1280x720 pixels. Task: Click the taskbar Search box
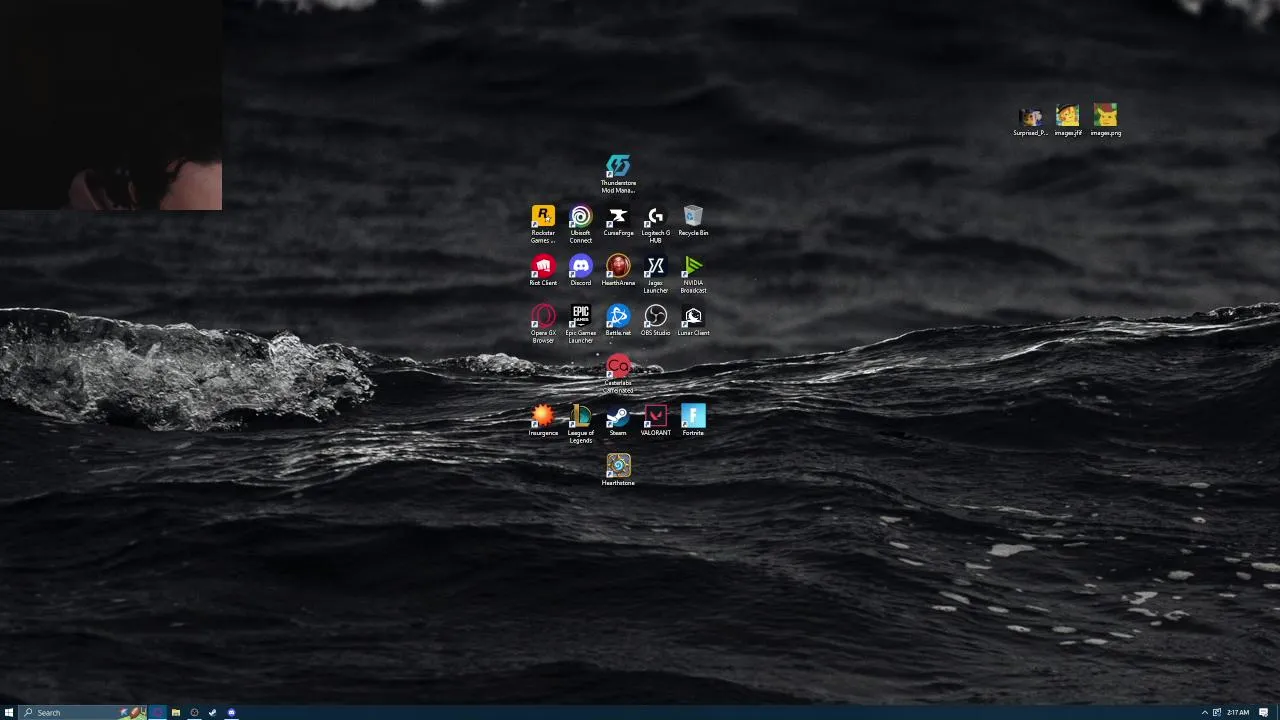[83, 712]
